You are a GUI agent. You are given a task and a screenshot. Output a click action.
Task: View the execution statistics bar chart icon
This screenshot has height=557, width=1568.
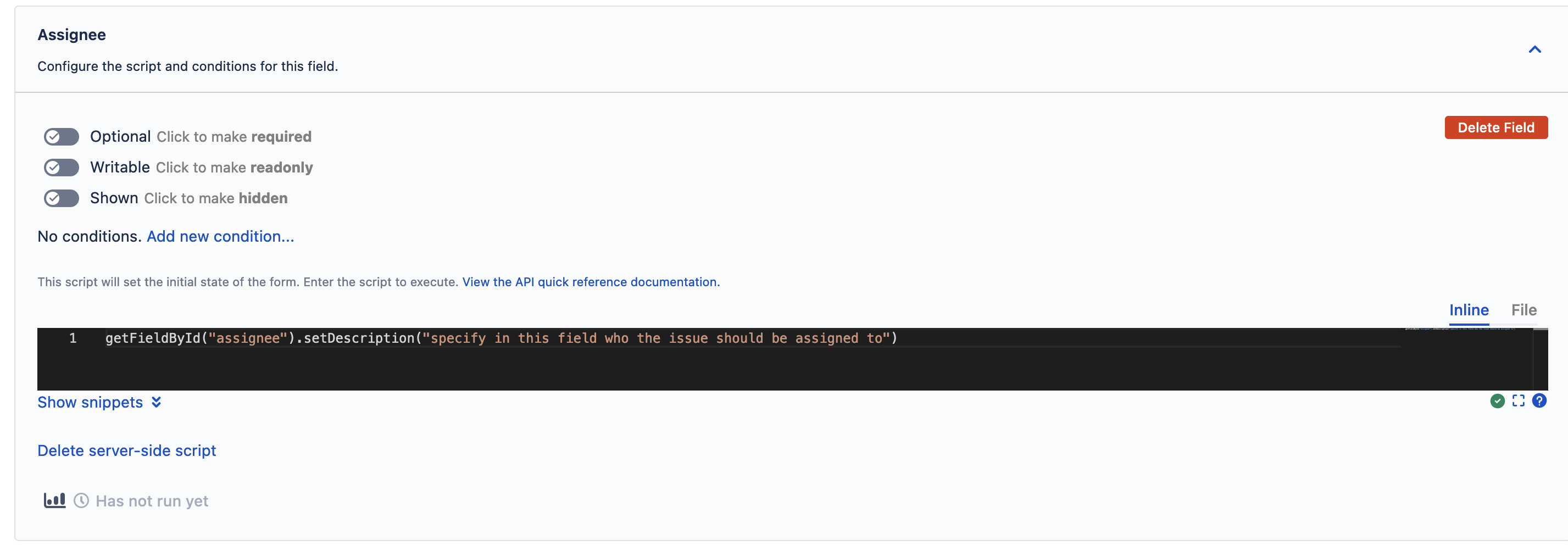click(x=54, y=500)
